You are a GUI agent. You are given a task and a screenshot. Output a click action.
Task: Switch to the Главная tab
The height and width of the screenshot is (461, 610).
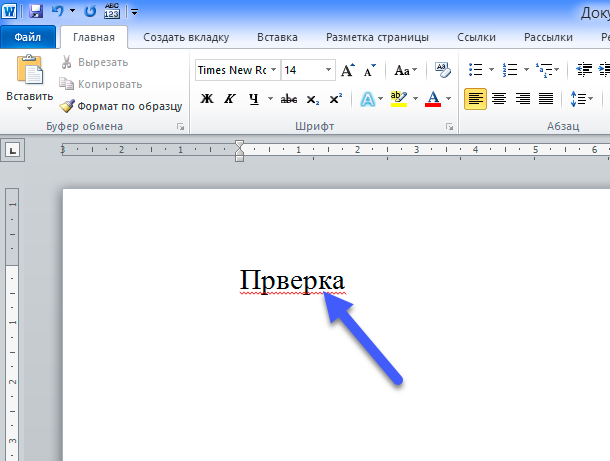94,37
